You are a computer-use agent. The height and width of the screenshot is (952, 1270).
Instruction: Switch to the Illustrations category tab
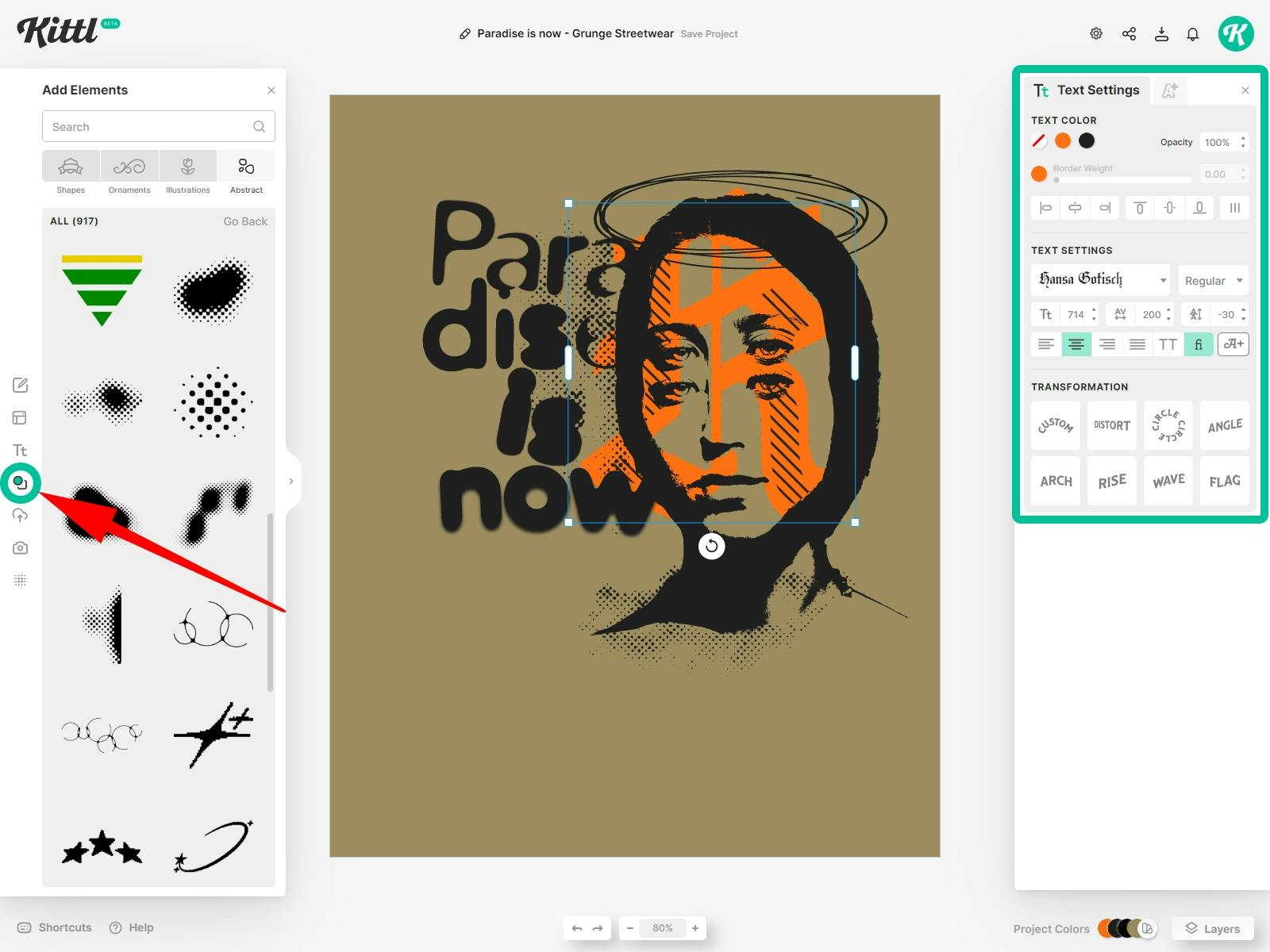(188, 173)
